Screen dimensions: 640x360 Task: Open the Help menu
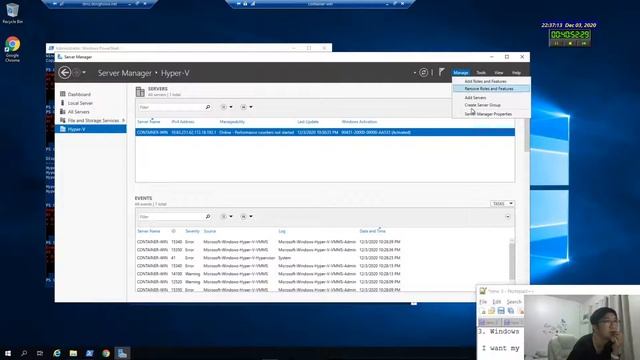(516, 73)
